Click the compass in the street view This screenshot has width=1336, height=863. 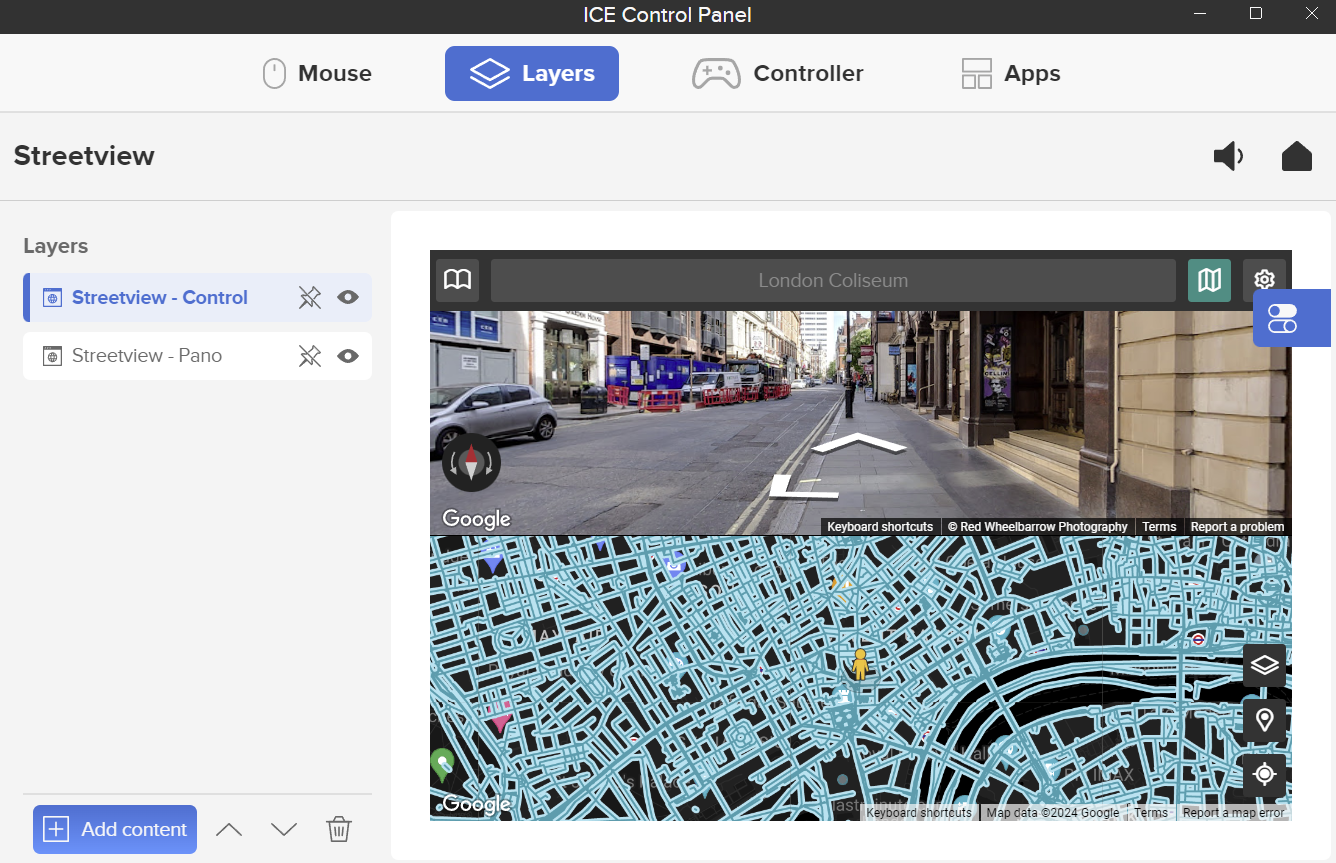point(471,462)
